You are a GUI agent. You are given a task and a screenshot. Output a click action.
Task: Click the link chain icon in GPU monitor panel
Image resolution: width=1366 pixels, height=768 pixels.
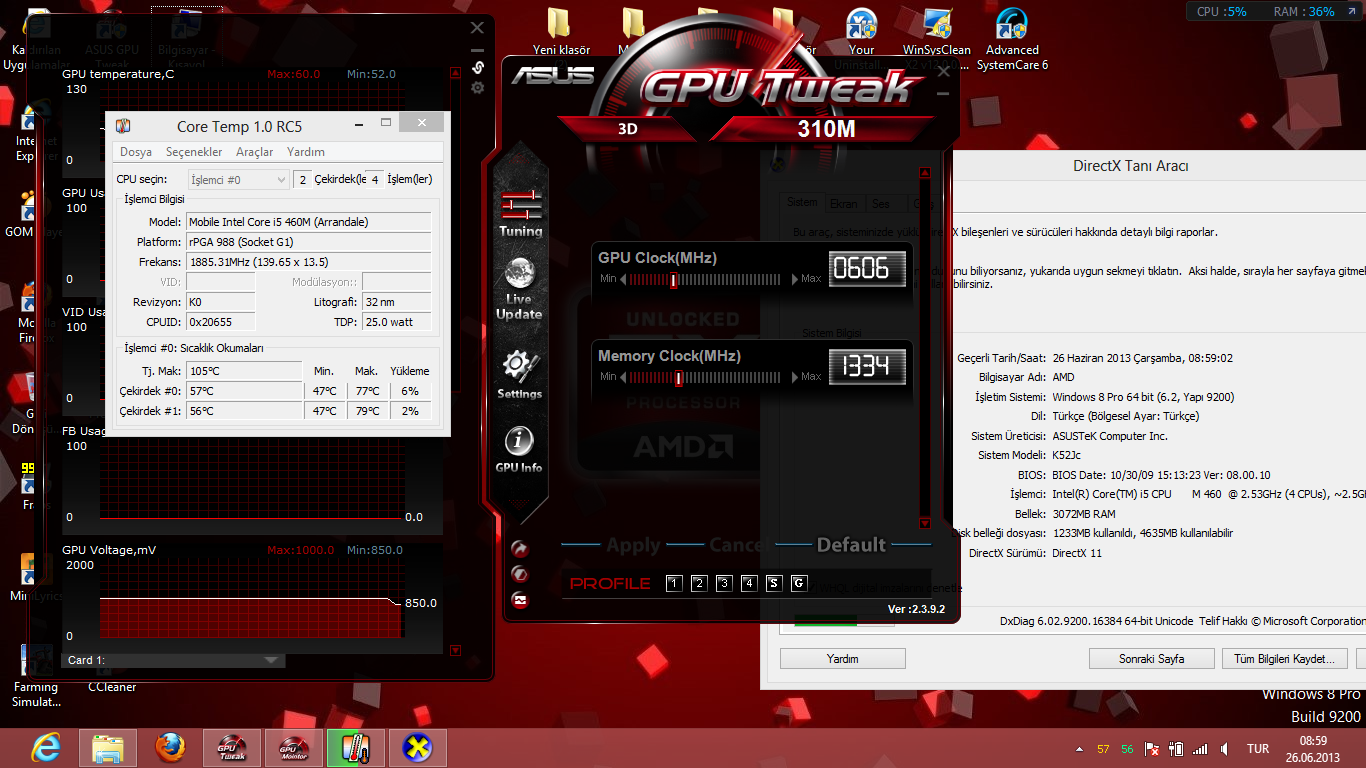pyautogui.click(x=478, y=67)
